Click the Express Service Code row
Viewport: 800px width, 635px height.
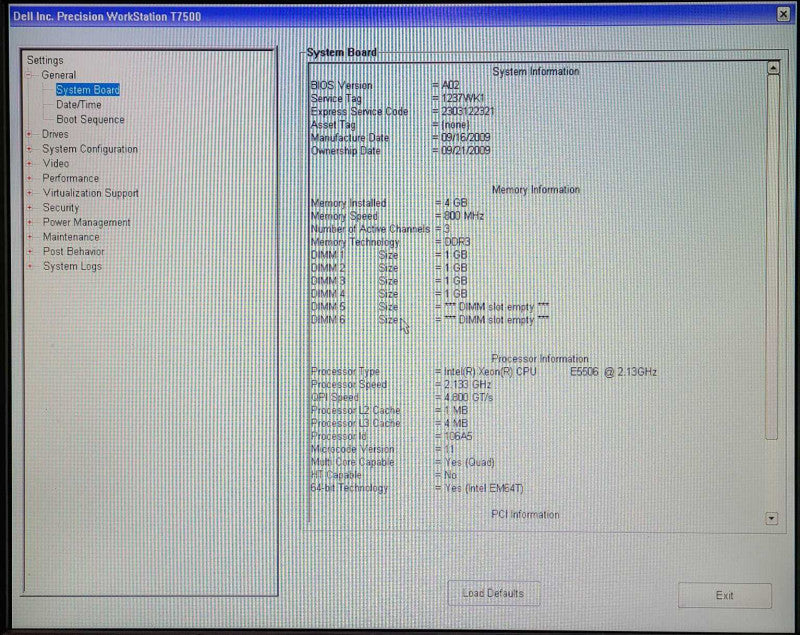[402, 111]
